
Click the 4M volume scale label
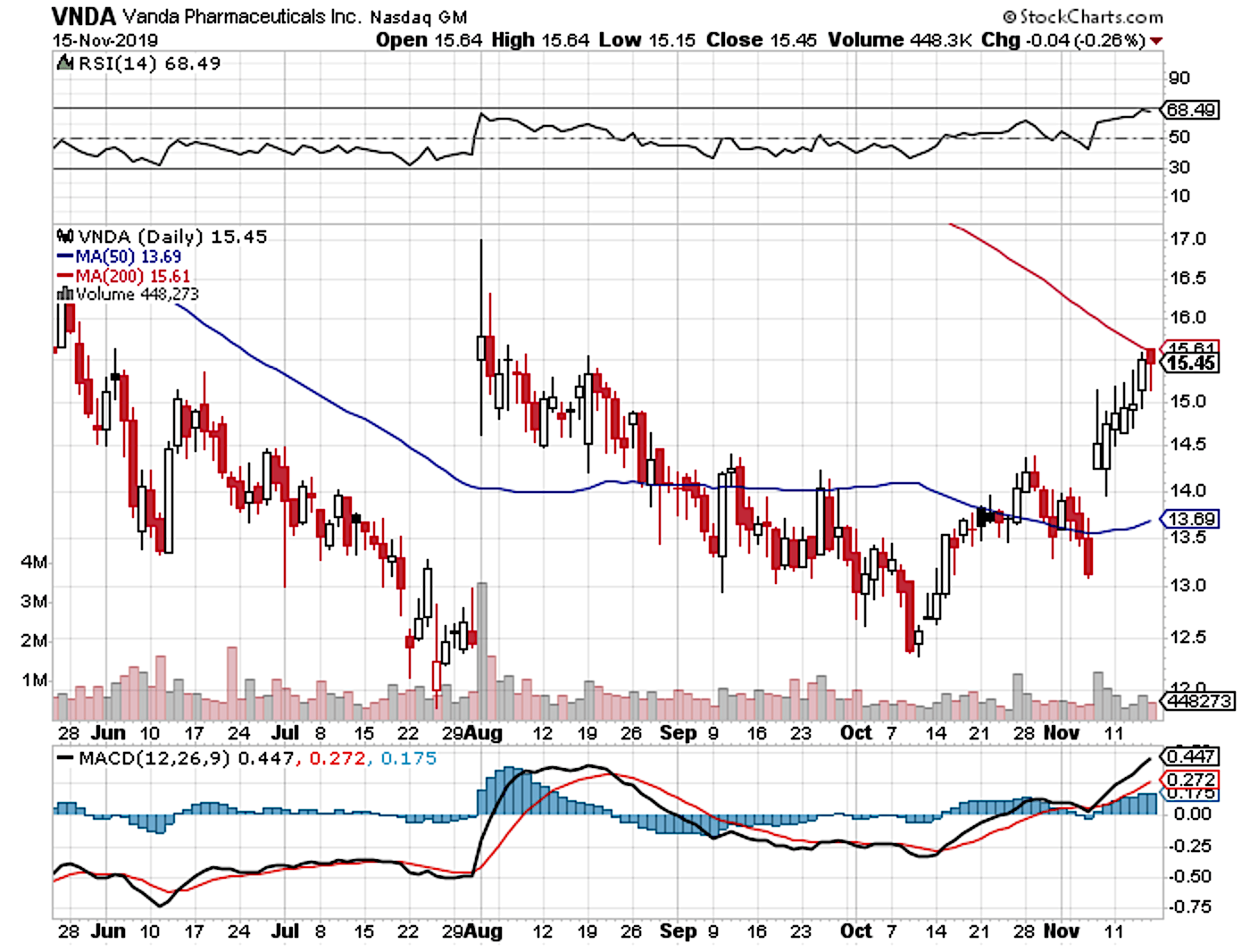tap(34, 562)
